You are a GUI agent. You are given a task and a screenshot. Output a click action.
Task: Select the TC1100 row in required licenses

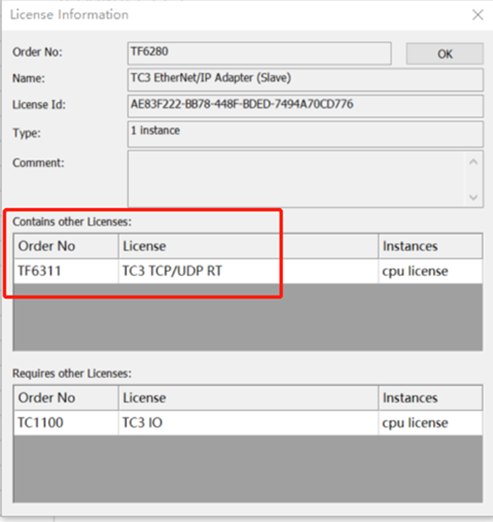[x=248, y=423]
